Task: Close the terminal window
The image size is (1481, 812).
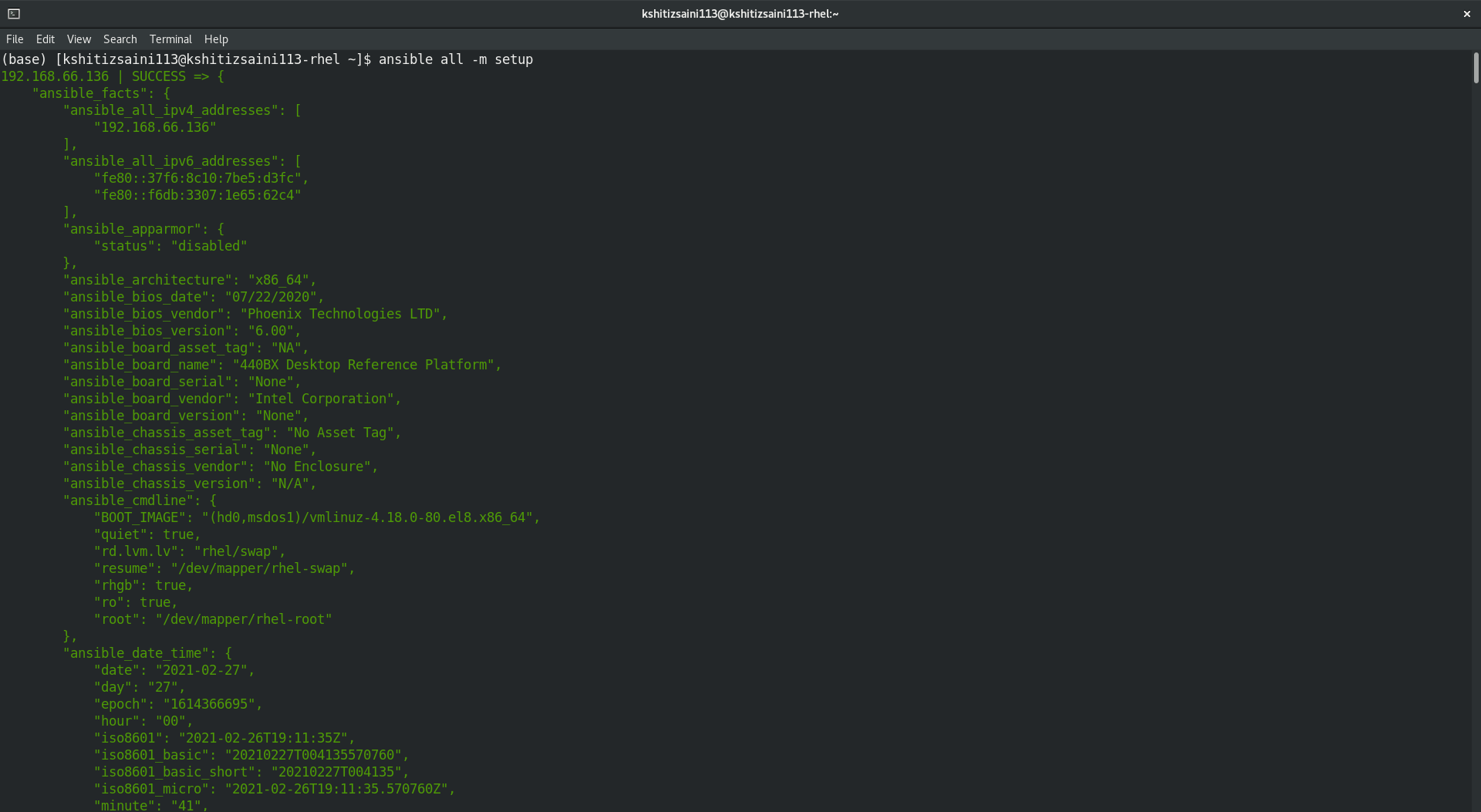Action: click(x=1466, y=14)
